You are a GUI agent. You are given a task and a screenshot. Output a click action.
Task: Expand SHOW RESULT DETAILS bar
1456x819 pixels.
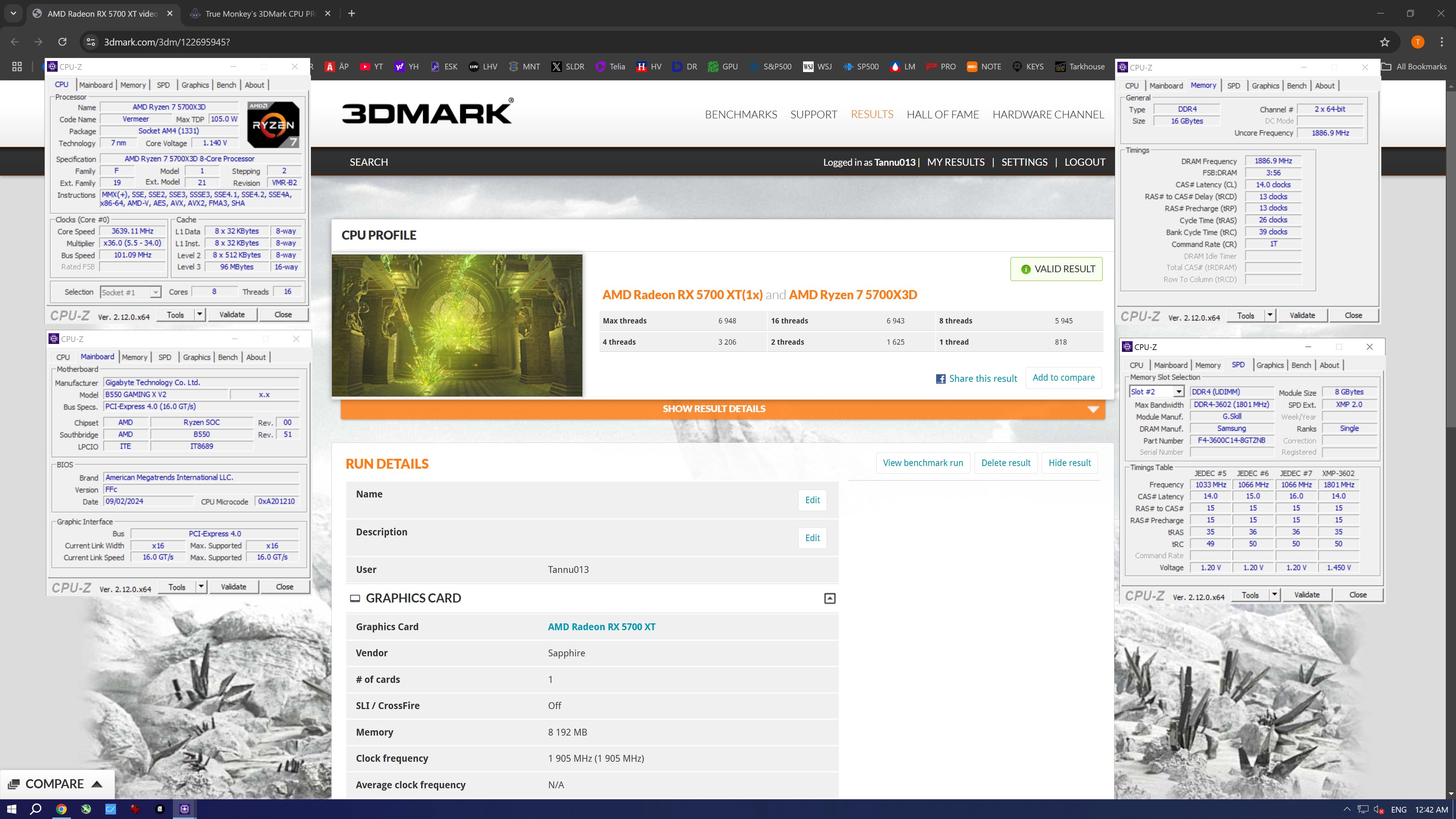click(x=723, y=409)
